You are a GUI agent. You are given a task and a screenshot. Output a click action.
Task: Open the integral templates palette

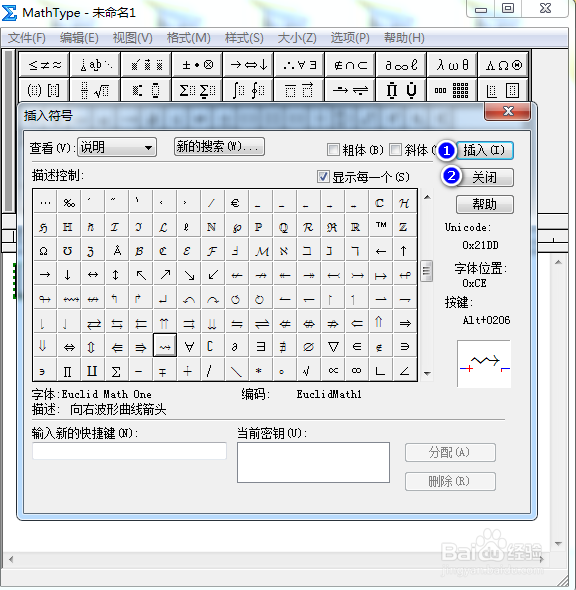[x=248, y=90]
